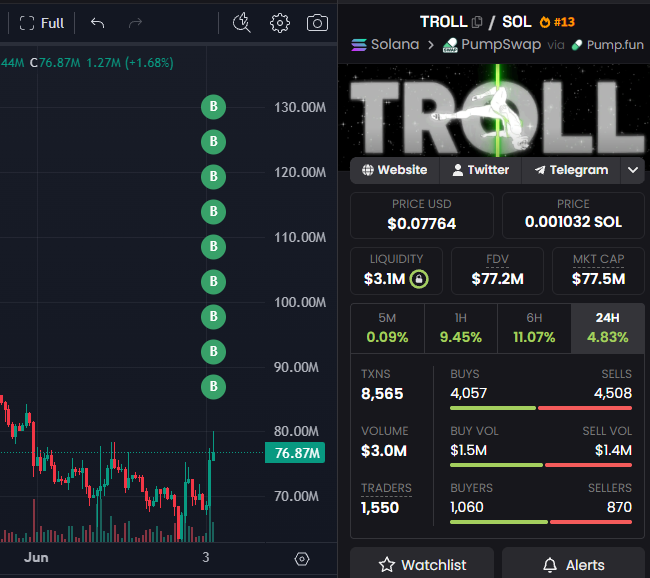The height and width of the screenshot is (578, 650).
Task: Open TROLL Twitter page
Action: click(x=480, y=170)
